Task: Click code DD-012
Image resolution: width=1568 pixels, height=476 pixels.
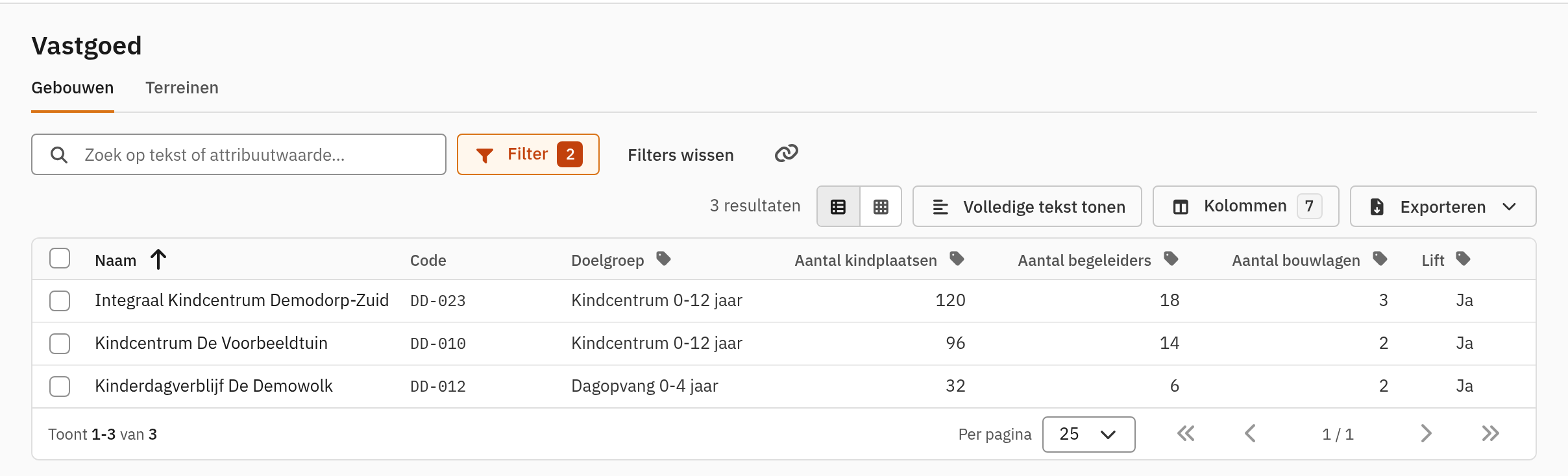Action: coord(438,387)
